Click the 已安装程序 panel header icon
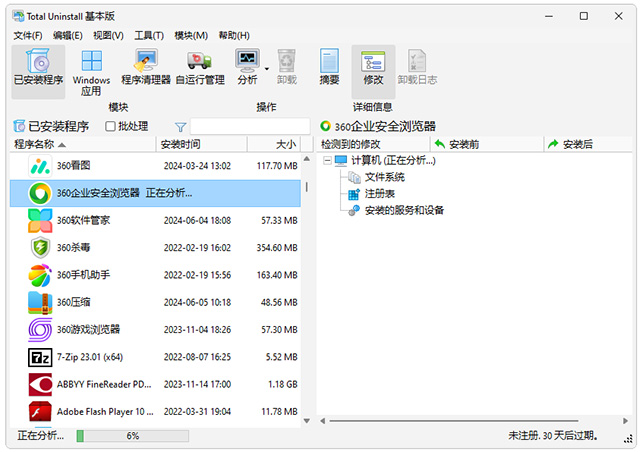 pos(19,126)
